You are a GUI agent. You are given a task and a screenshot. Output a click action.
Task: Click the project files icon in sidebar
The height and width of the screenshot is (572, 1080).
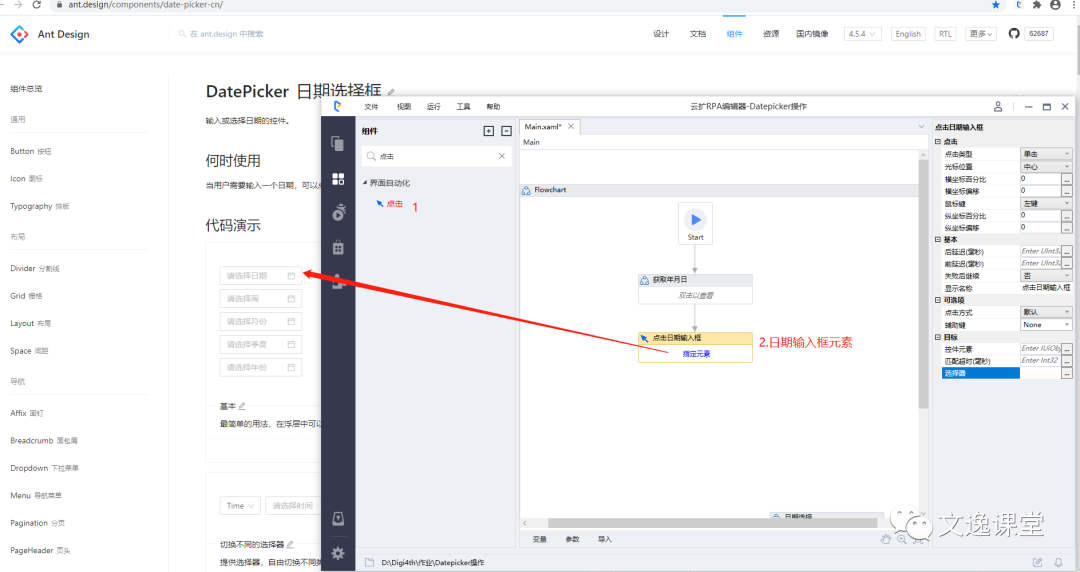point(338,143)
